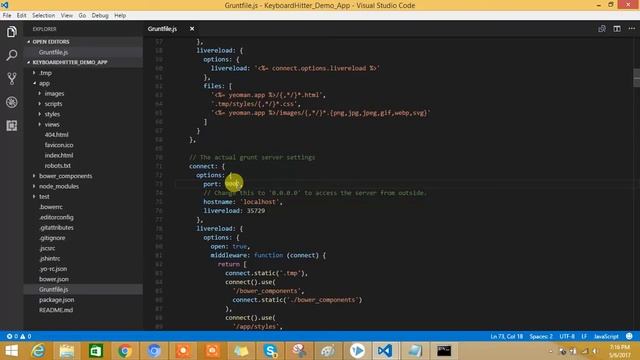Open the Search view in activity bar
Viewport: 640px width, 360px height.
(x=11, y=55)
